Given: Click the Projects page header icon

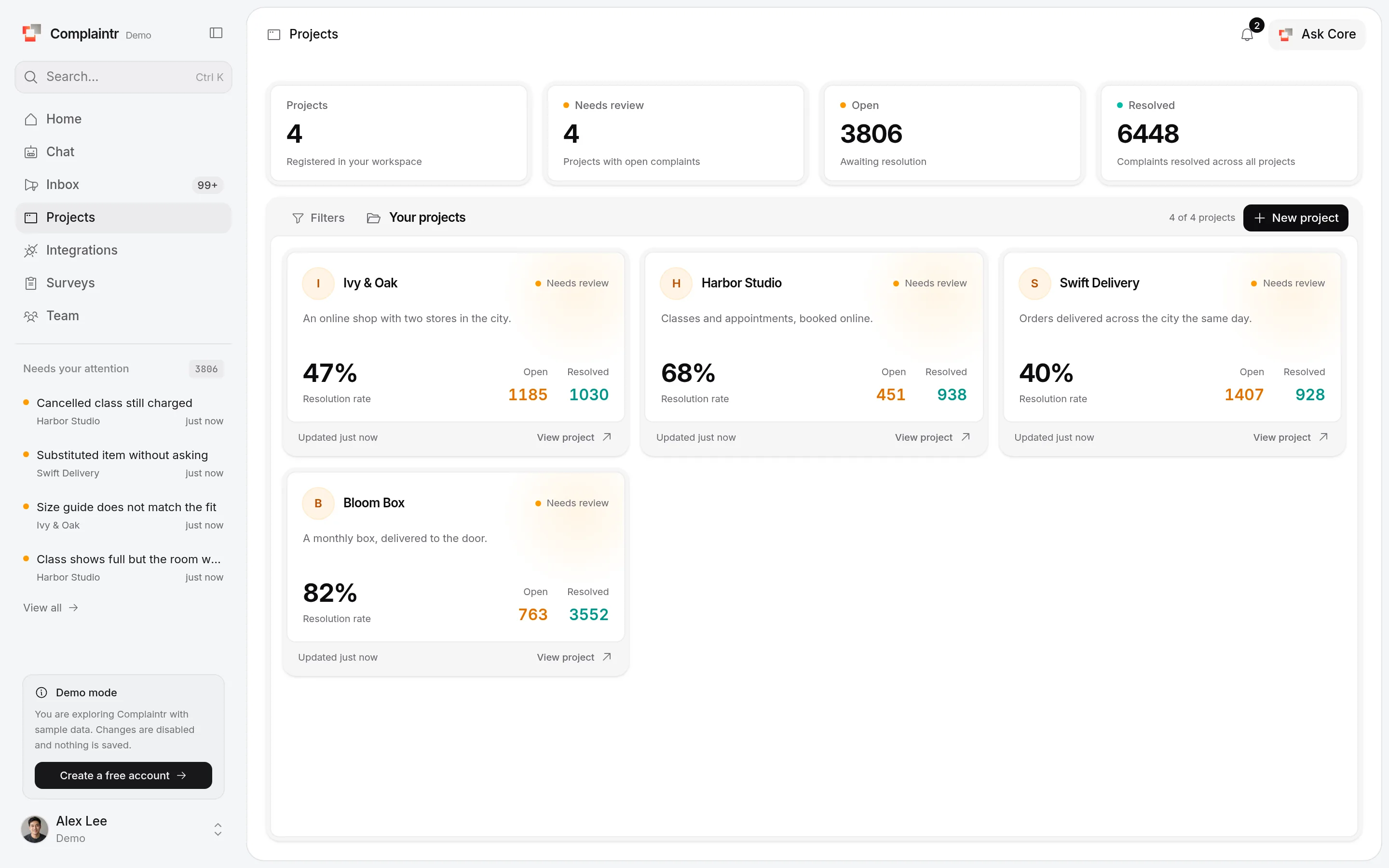Looking at the screenshot, I should (274, 34).
